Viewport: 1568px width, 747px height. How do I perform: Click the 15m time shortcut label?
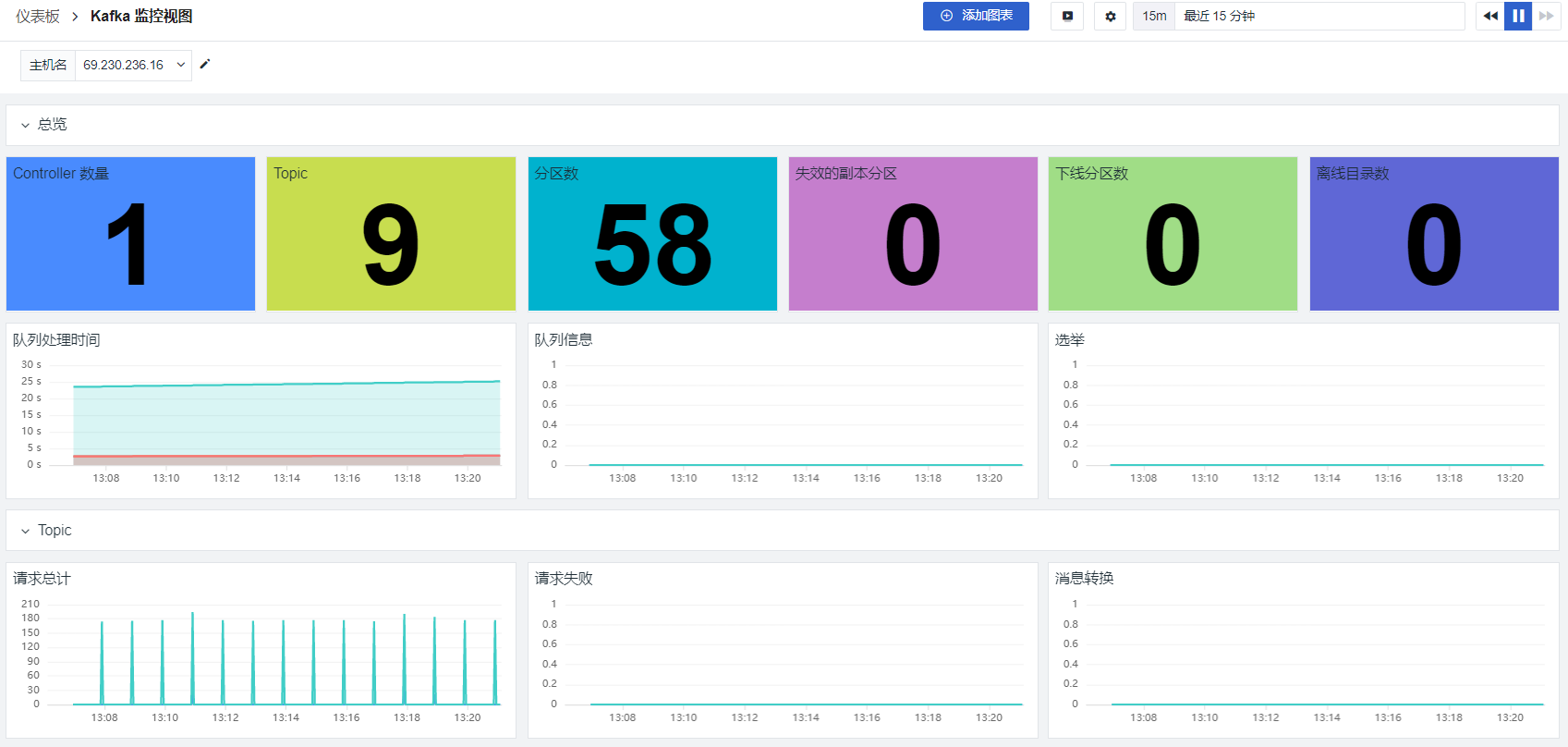coord(1154,16)
